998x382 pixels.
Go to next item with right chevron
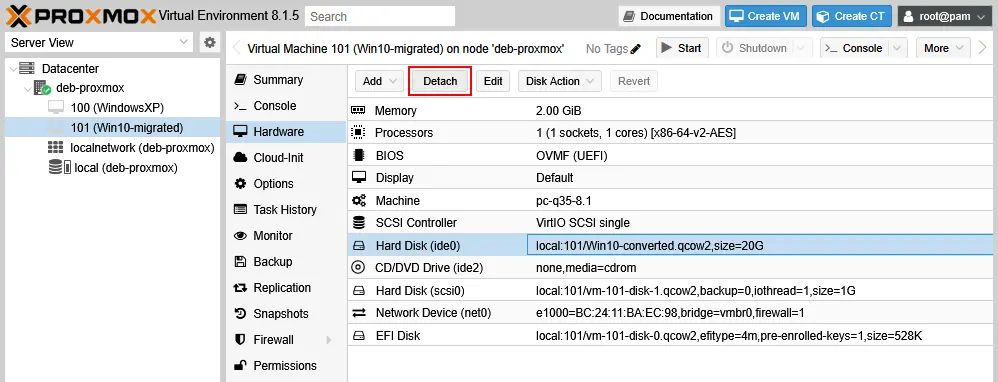coord(983,48)
